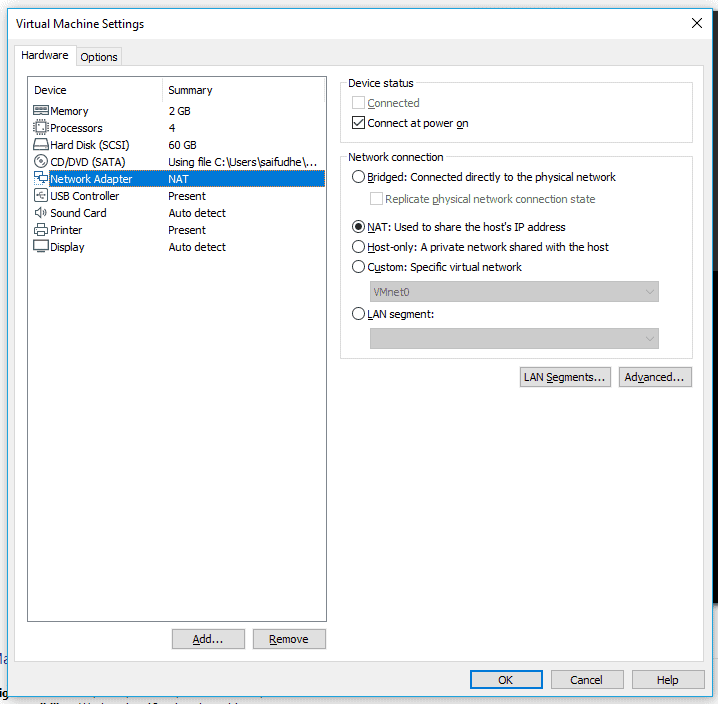Select the USB Controller label

[x=85, y=196]
